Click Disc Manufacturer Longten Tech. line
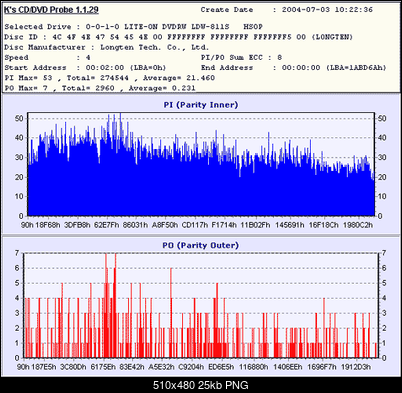The height and width of the screenshot is (393, 402). point(107,47)
